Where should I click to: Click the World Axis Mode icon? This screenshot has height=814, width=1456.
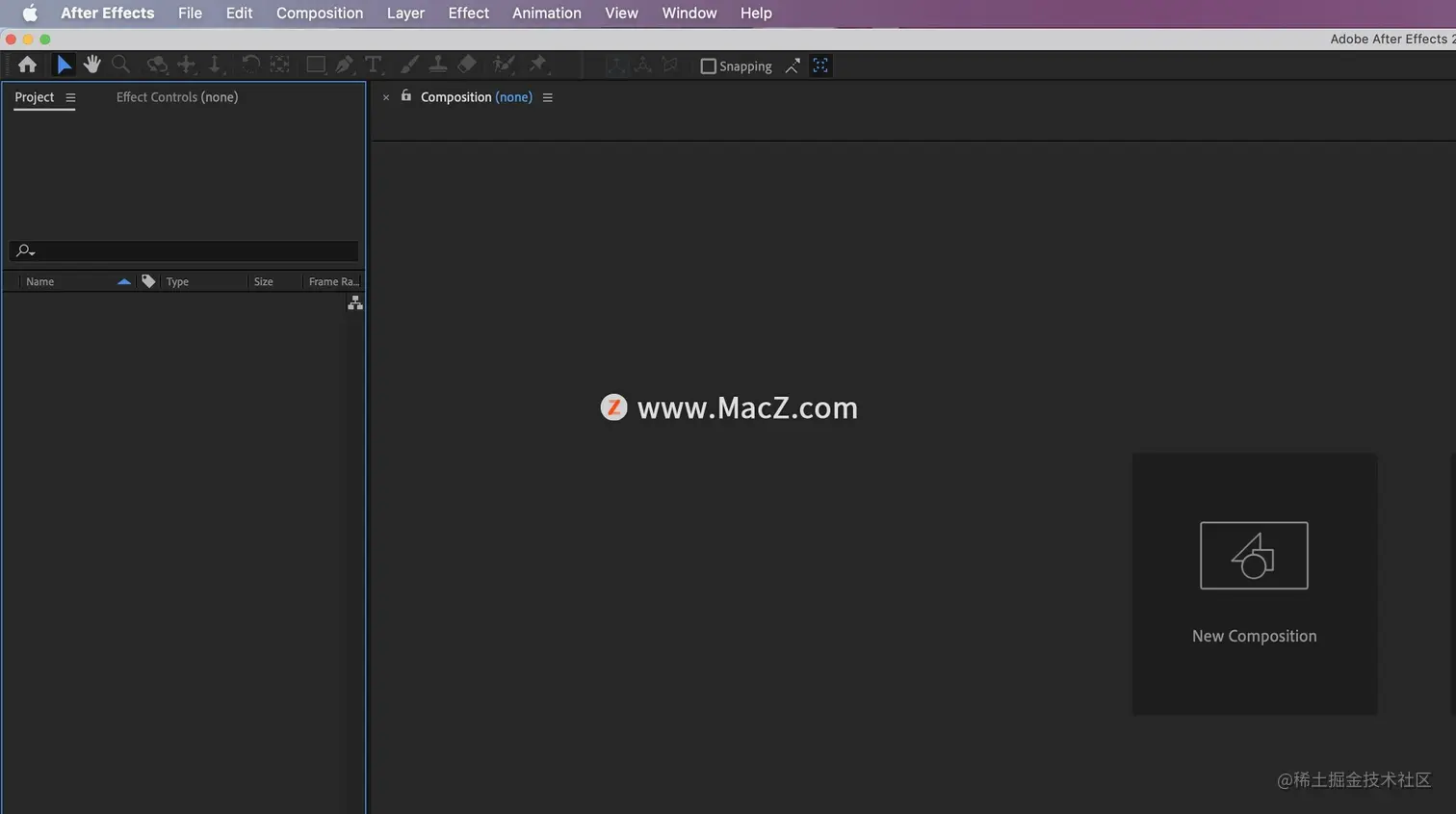tap(642, 66)
